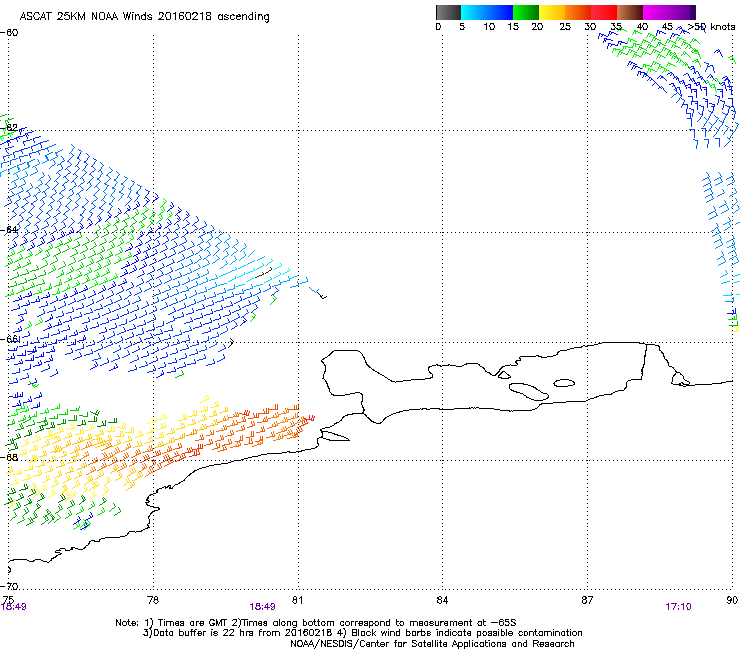Viewport: 740px width, 650px height.
Task: Click the '78' longitude label
Action: pos(153,600)
